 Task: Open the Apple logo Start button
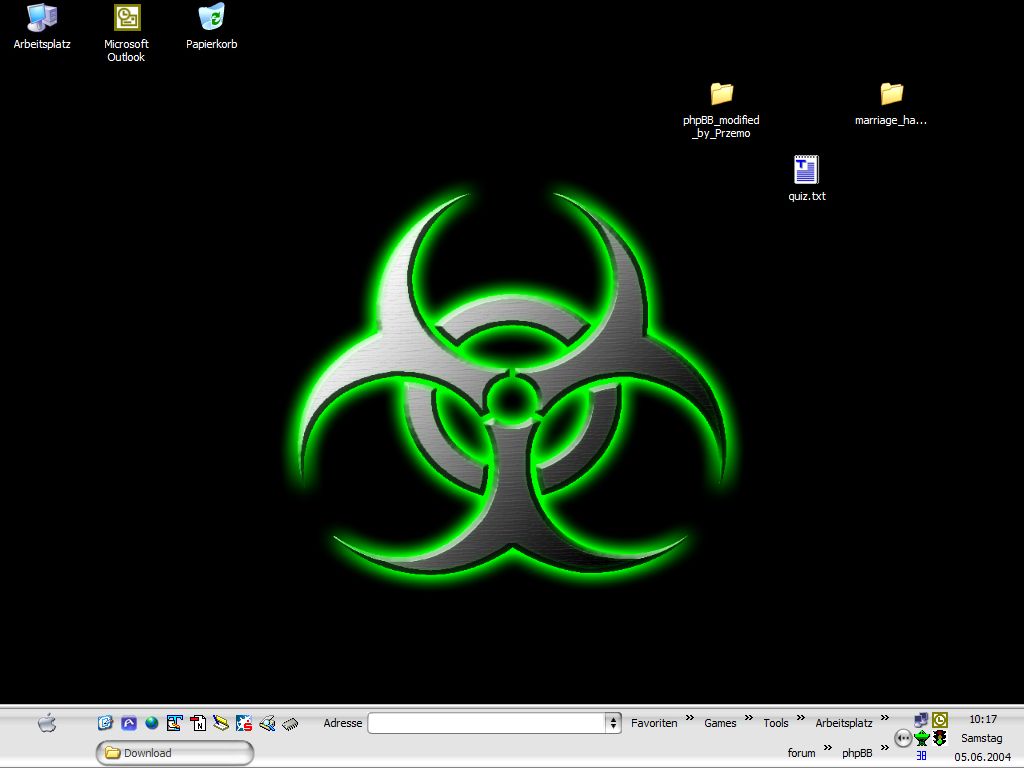tap(47, 723)
